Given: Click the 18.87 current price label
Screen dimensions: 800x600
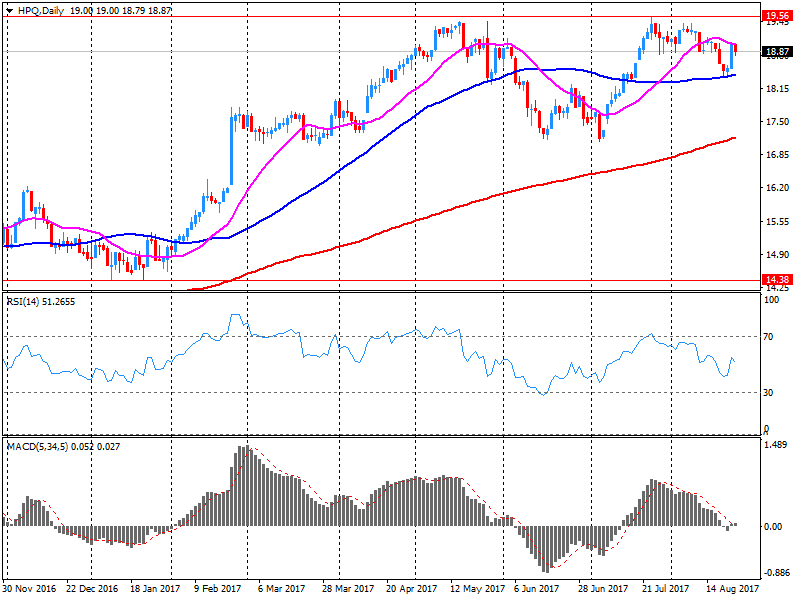Looking at the screenshot, I should pos(777,52).
